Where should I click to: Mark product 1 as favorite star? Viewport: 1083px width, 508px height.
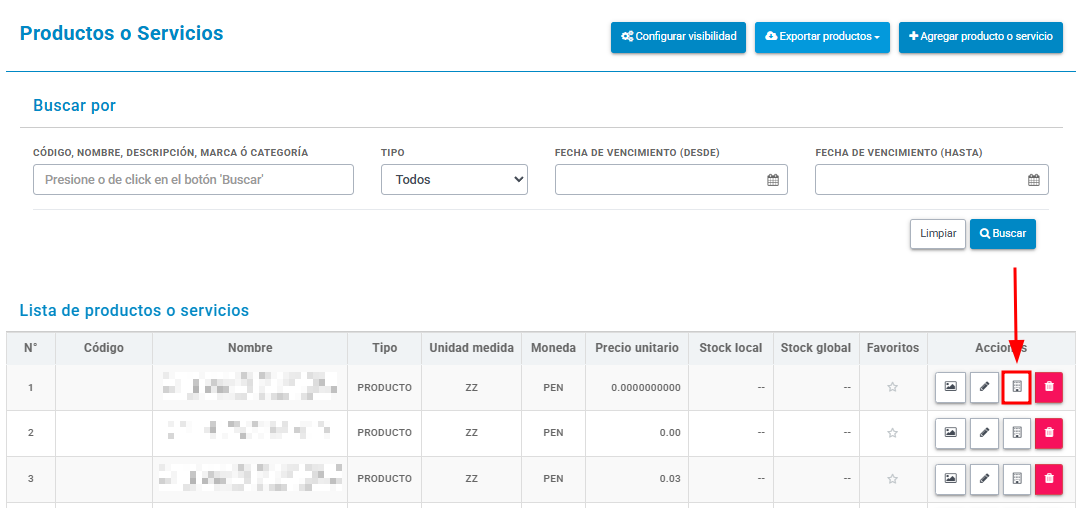(892, 388)
